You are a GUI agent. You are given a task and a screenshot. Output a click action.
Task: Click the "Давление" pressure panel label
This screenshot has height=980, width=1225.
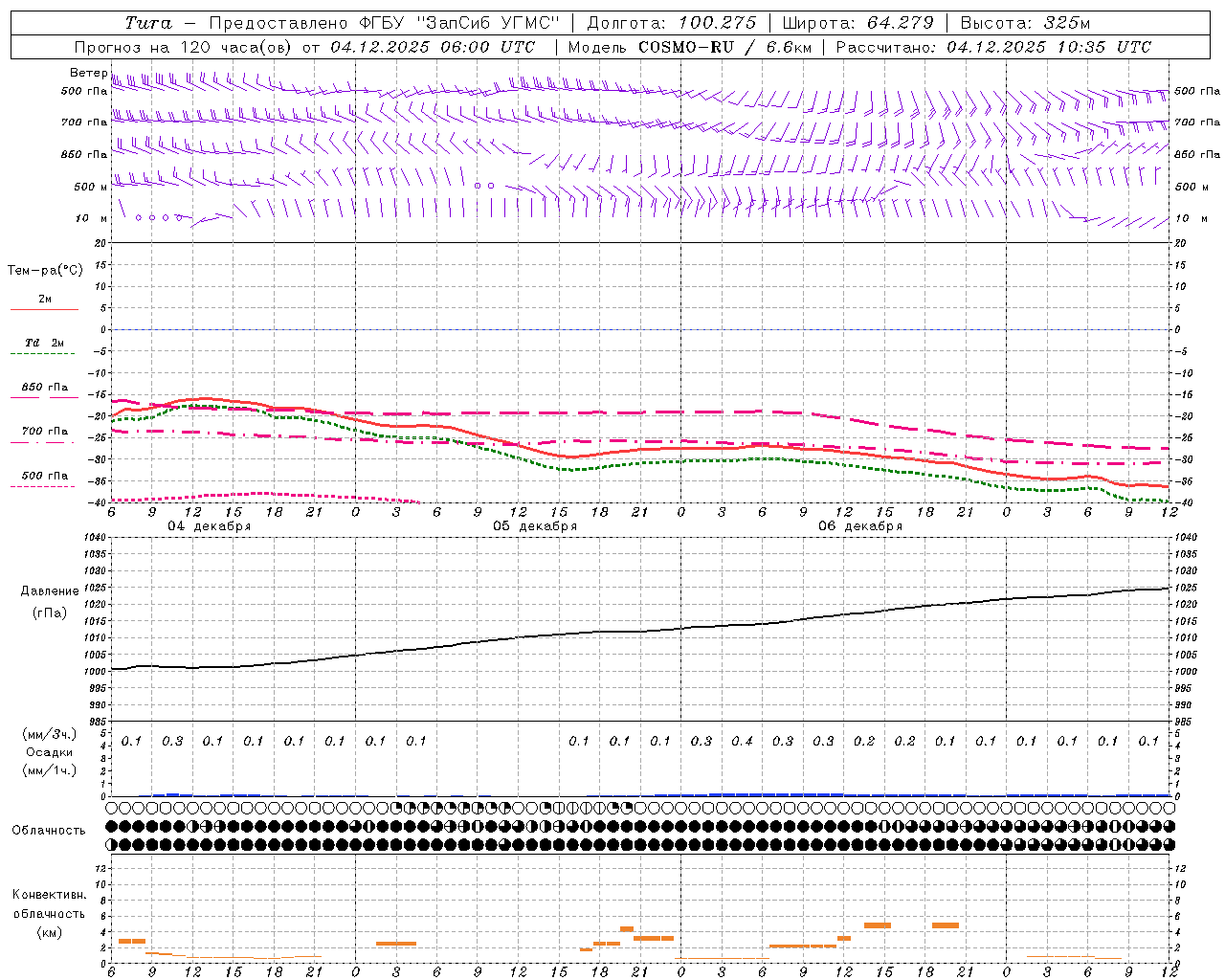click(50, 591)
